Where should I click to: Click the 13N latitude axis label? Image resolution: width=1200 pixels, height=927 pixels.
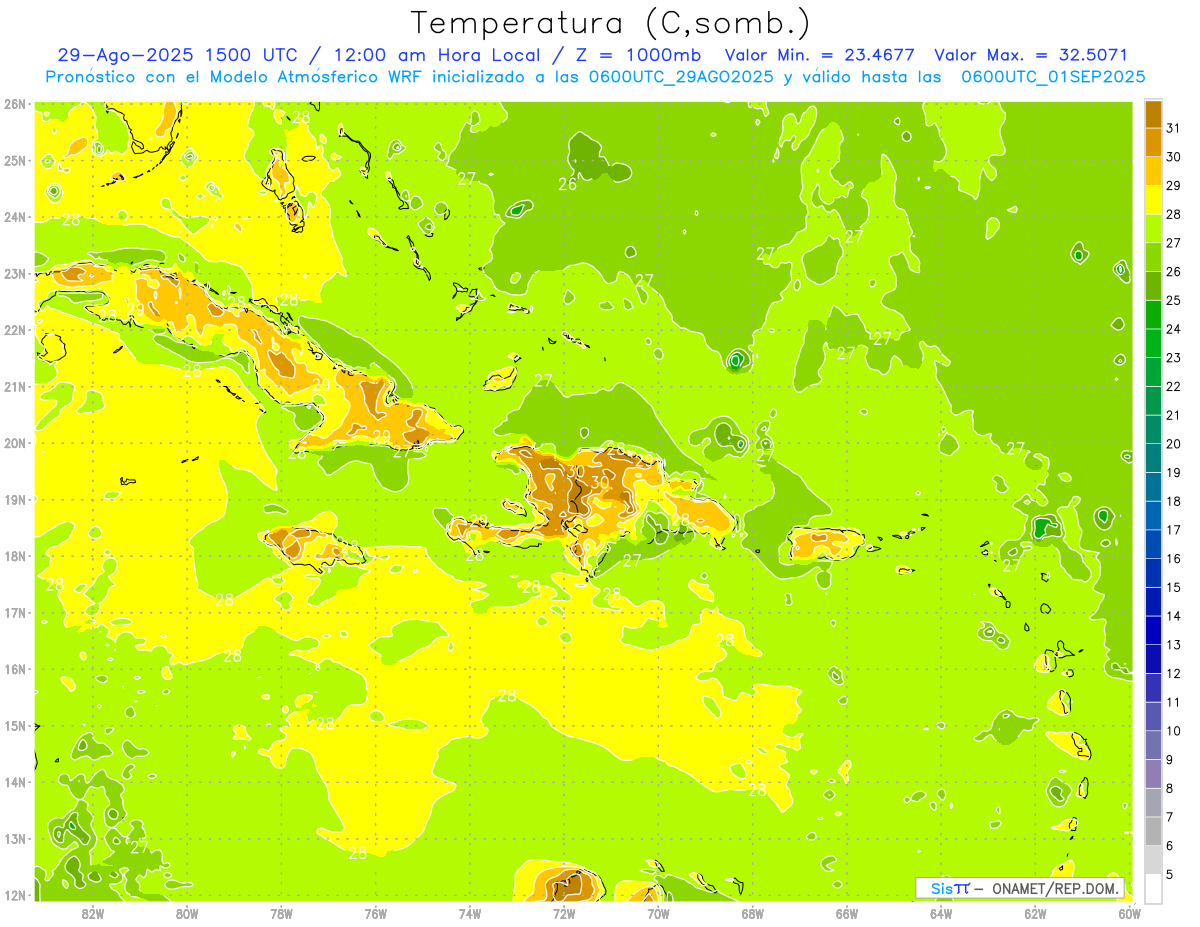pyautogui.click(x=15, y=839)
